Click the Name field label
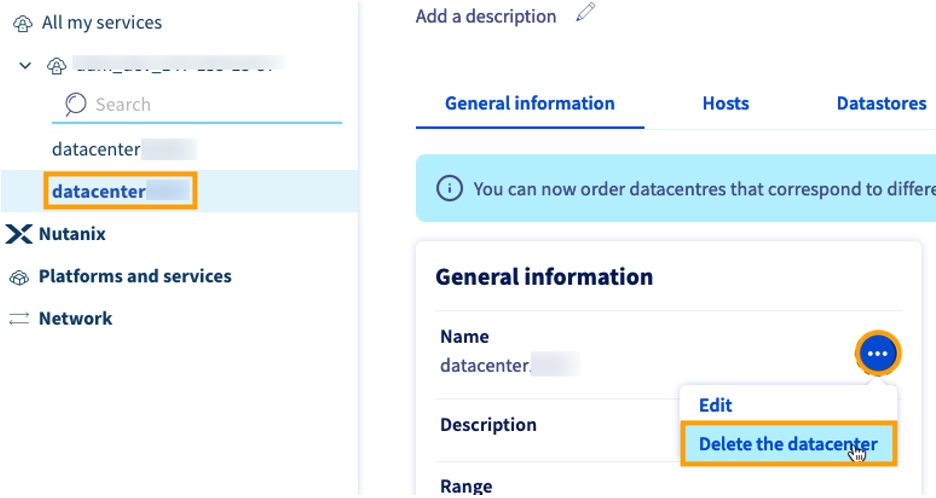This screenshot has height=498, width=936. coord(464,337)
